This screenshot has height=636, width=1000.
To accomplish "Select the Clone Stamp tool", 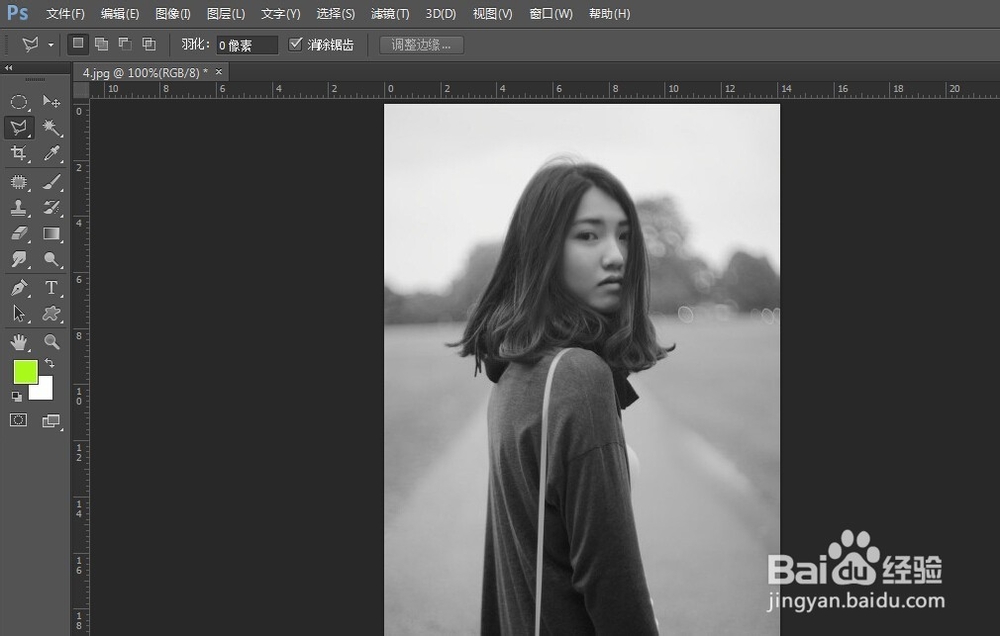I will pos(18,208).
